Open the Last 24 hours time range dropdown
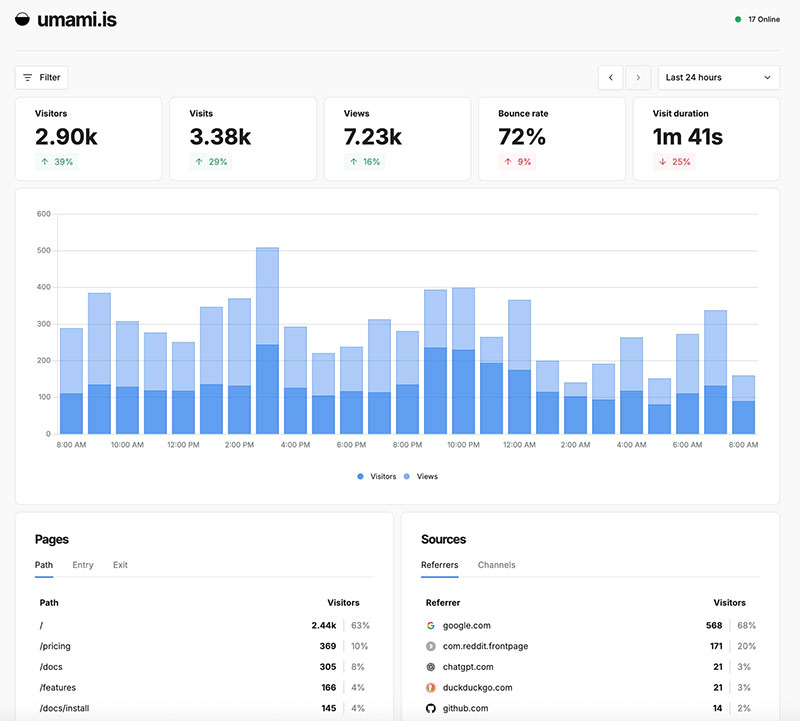Image resolution: width=800 pixels, height=721 pixels. [x=716, y=77]
